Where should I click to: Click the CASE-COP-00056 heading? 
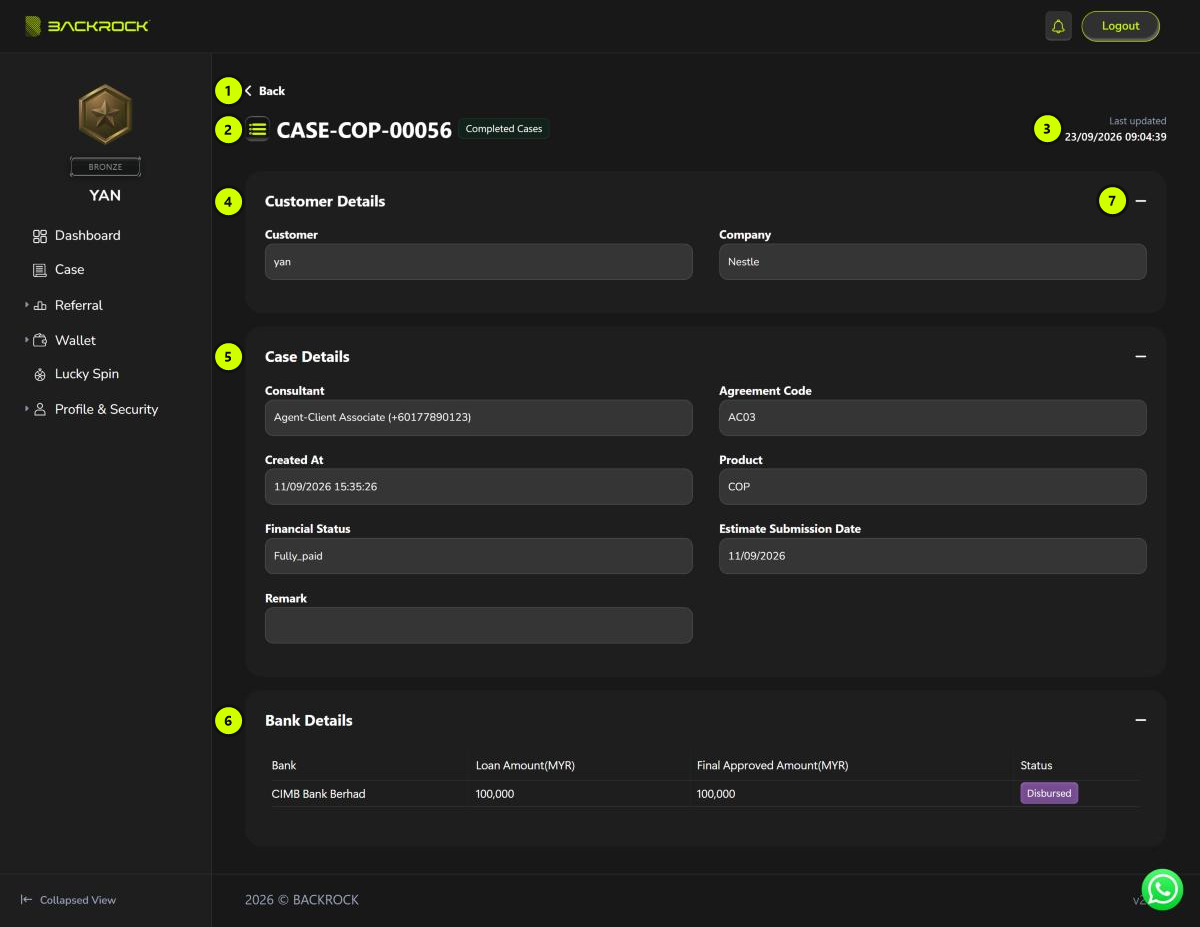coord(364,130)
